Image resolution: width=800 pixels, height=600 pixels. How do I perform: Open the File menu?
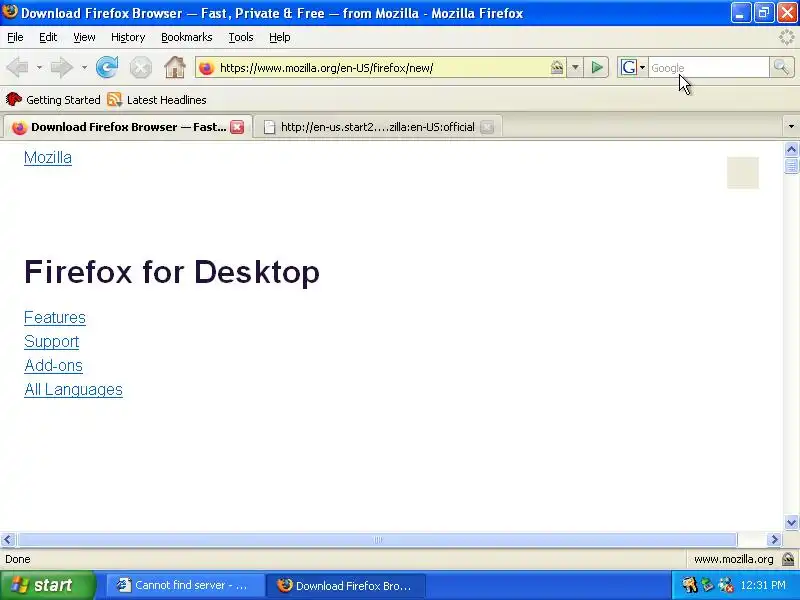click(x=15, y=37)
